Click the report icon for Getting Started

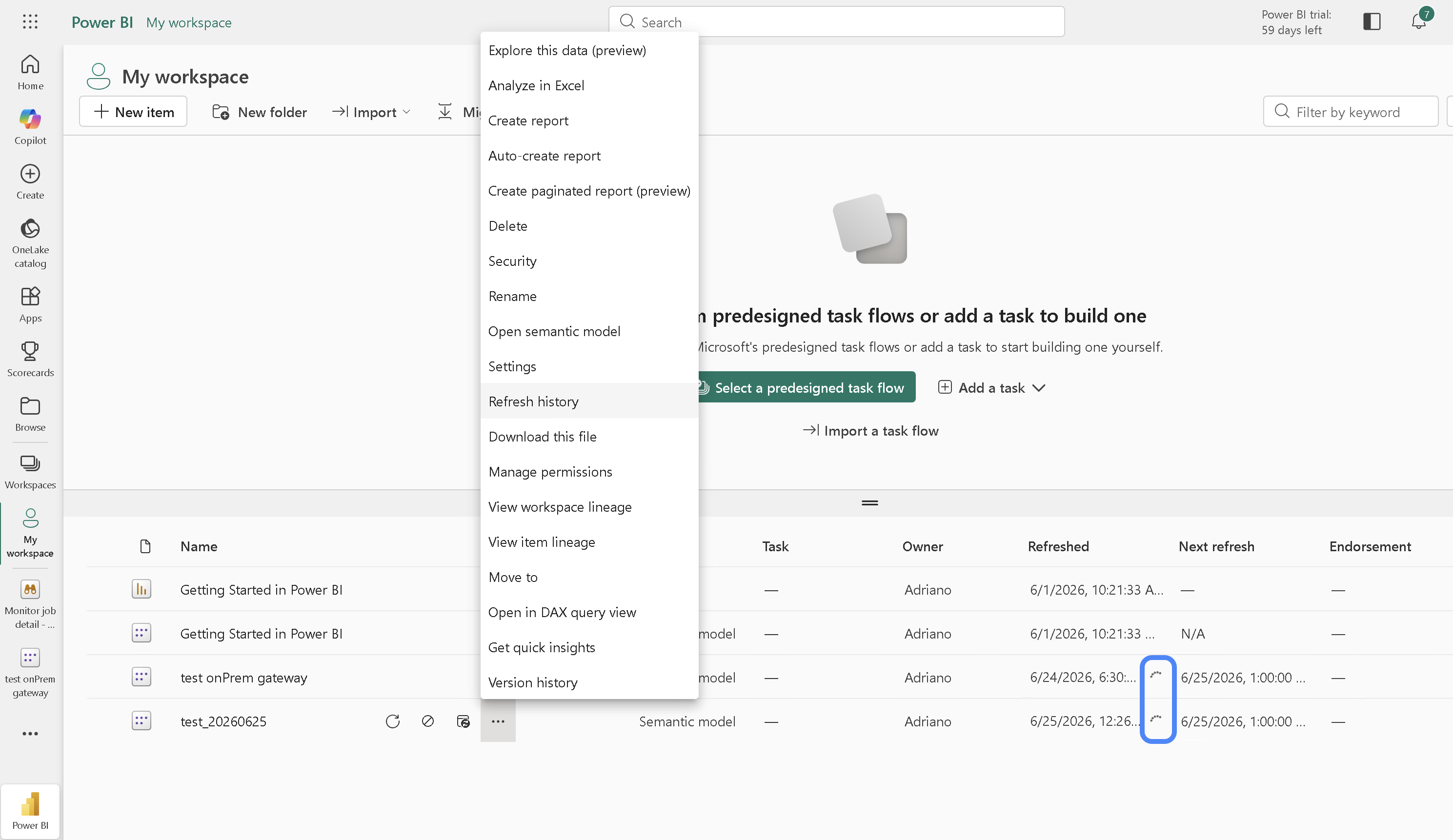141,589
